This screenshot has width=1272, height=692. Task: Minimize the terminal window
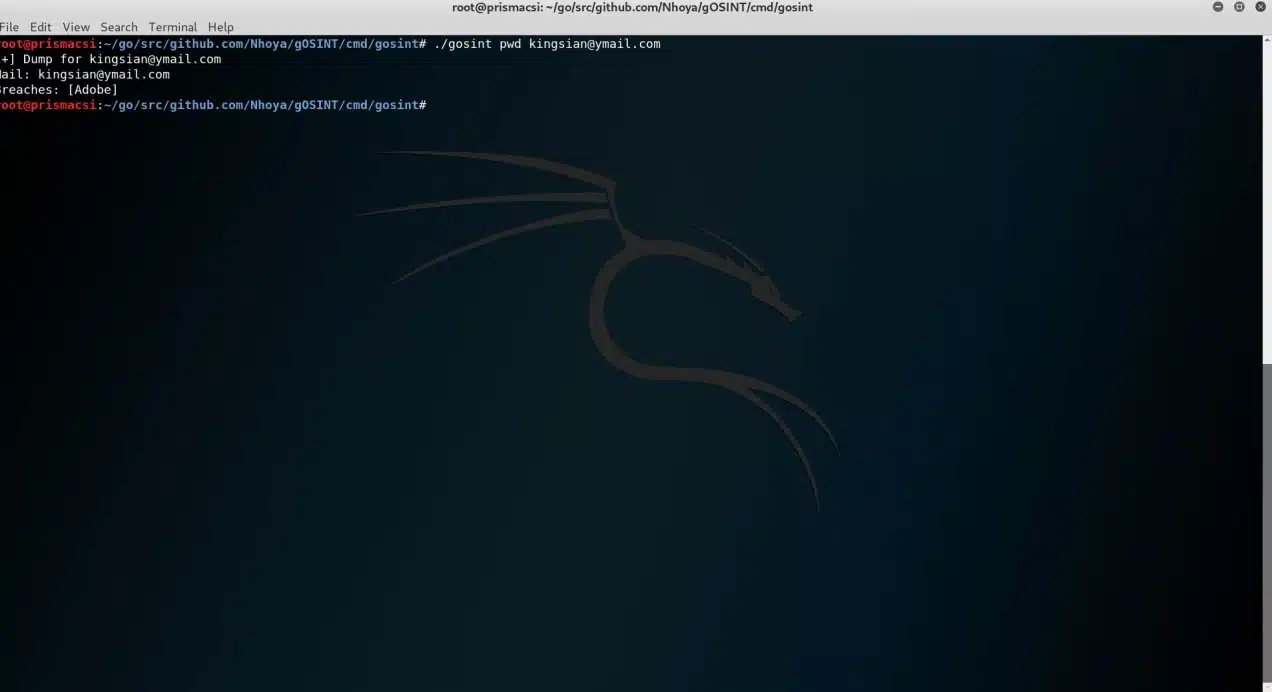1218,7
